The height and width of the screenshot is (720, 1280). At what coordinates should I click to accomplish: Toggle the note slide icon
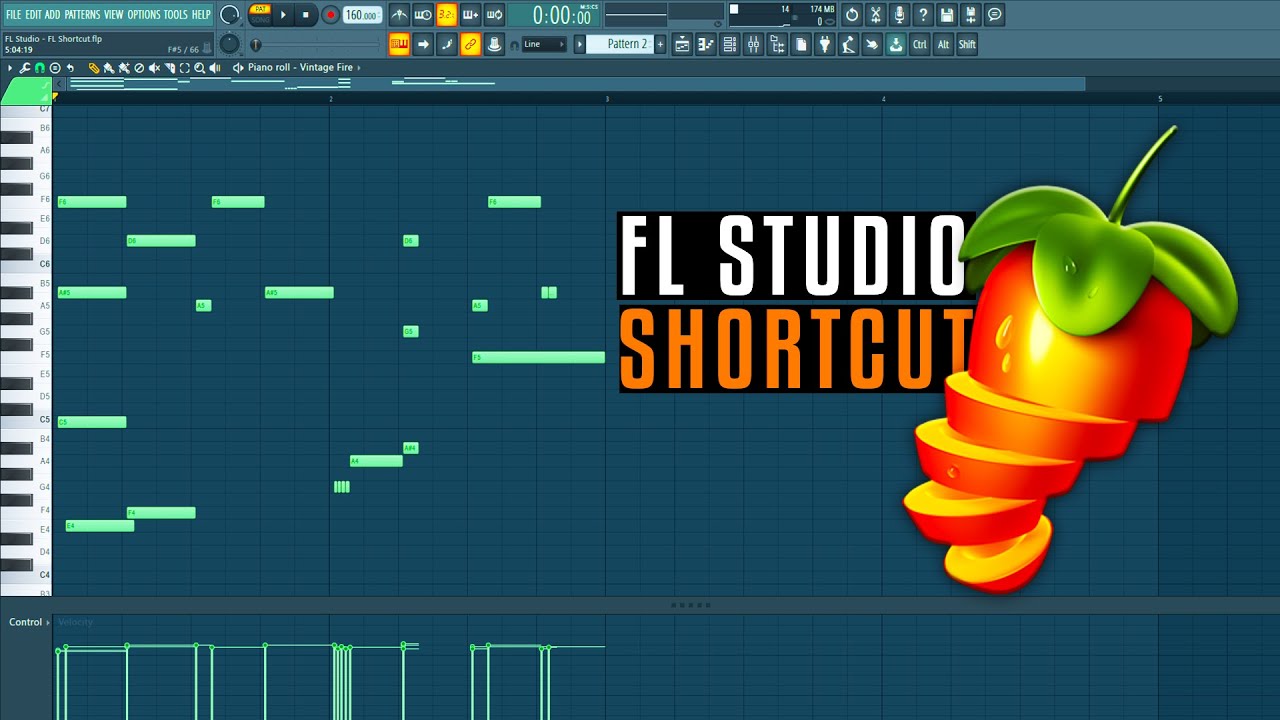[447, 44]
